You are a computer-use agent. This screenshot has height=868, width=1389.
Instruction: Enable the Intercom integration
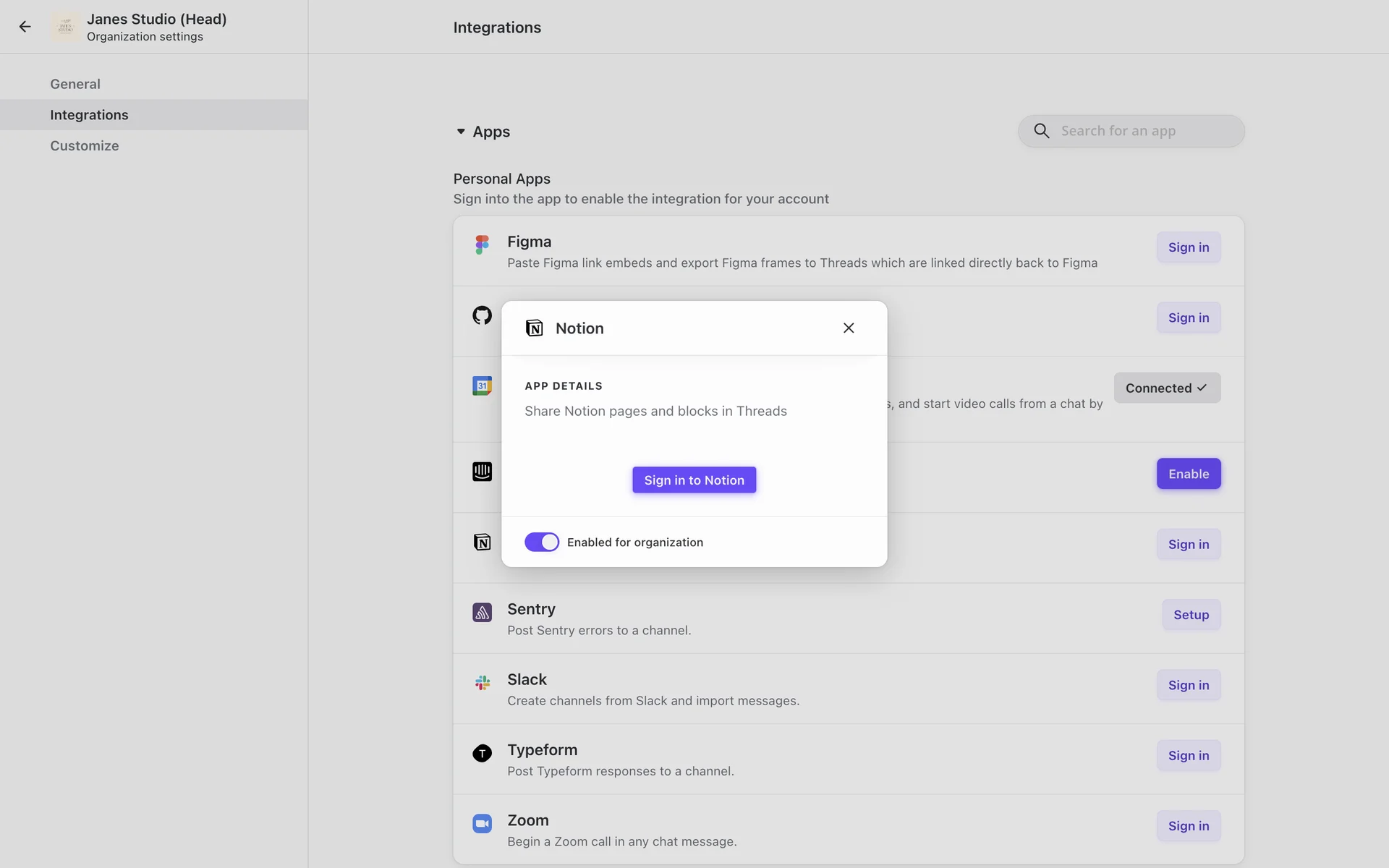[1188, 474]
